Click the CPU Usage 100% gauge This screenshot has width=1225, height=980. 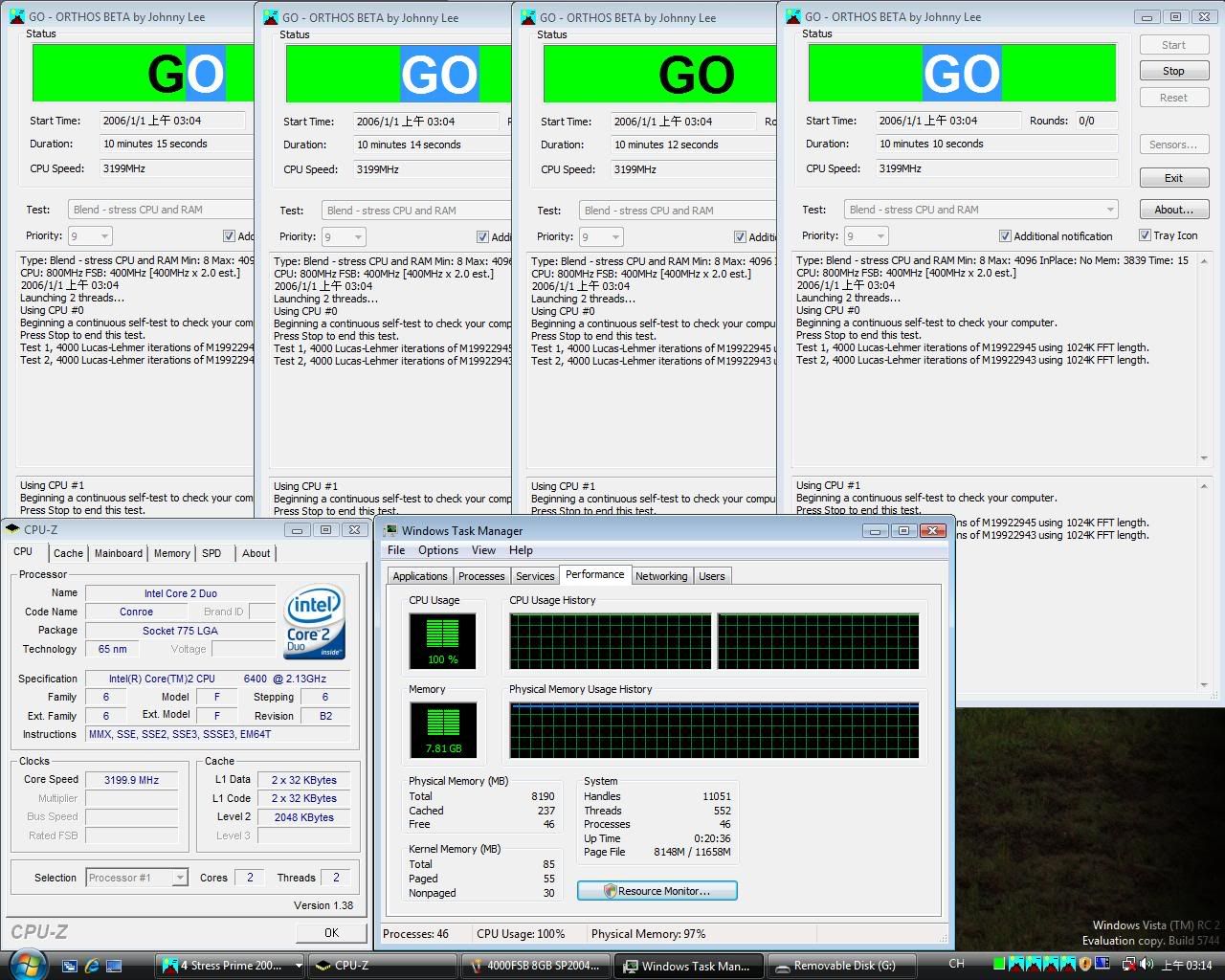[x=442, y=640]
